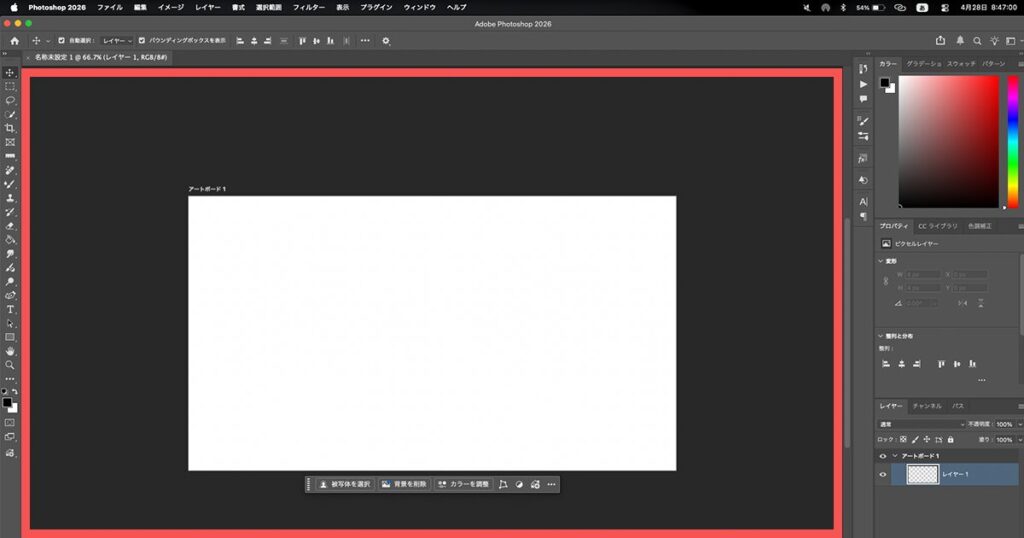Viewport: 1024px width, 538px height.
Task: Toggle lock image pixels brush icon
Action: tap(915, 440)
